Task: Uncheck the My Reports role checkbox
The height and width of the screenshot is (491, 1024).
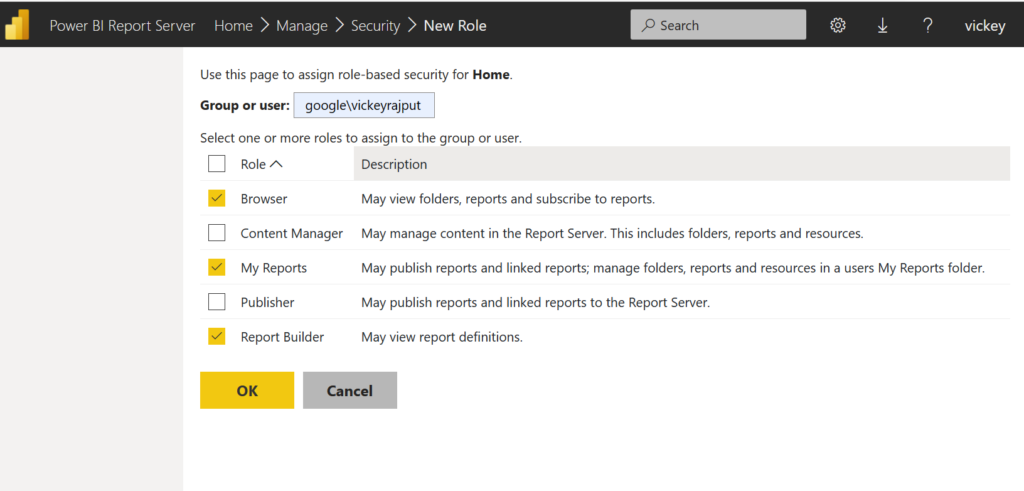Action: coord(217,267)
